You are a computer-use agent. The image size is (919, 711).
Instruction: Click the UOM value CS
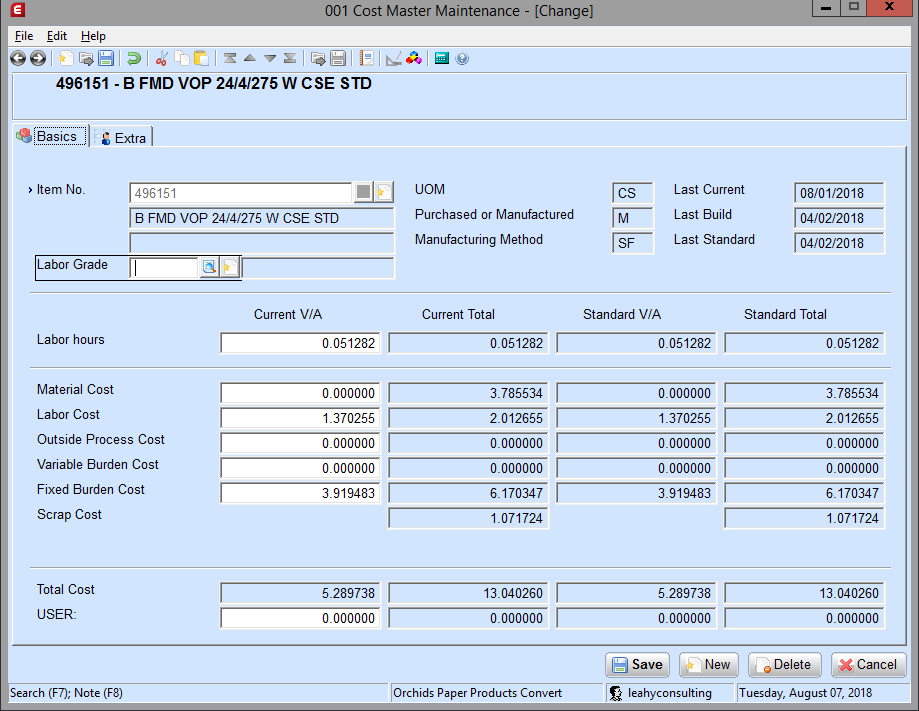632,193
